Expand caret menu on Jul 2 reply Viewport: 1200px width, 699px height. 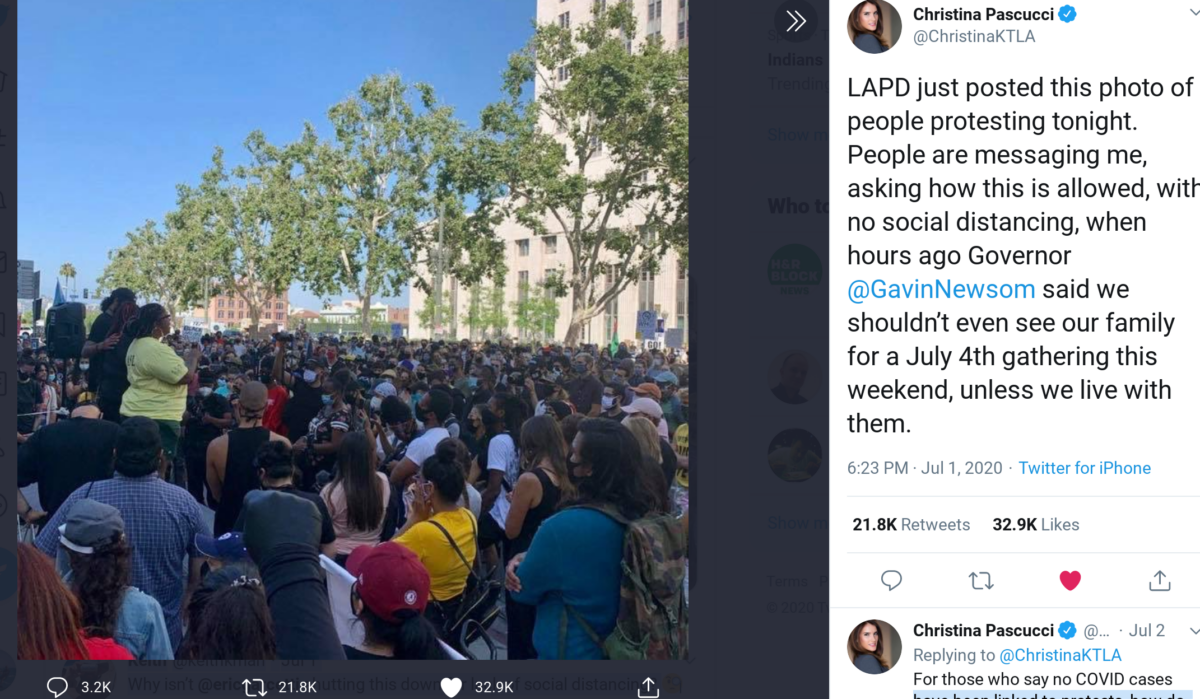coord(1193,631)
